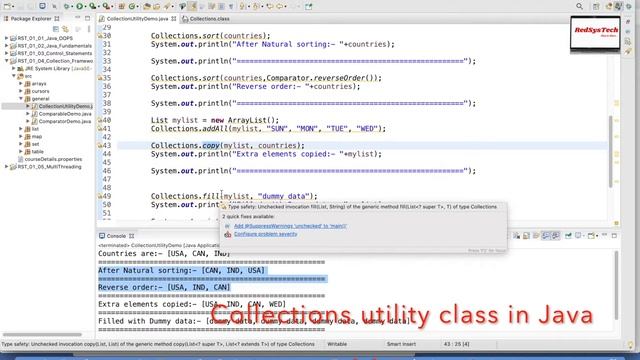Collapse the RST_01_04_Collection_Framework project
Image resolution: width=640 pixels, height=360 pixels.
[x=7, y=61]
